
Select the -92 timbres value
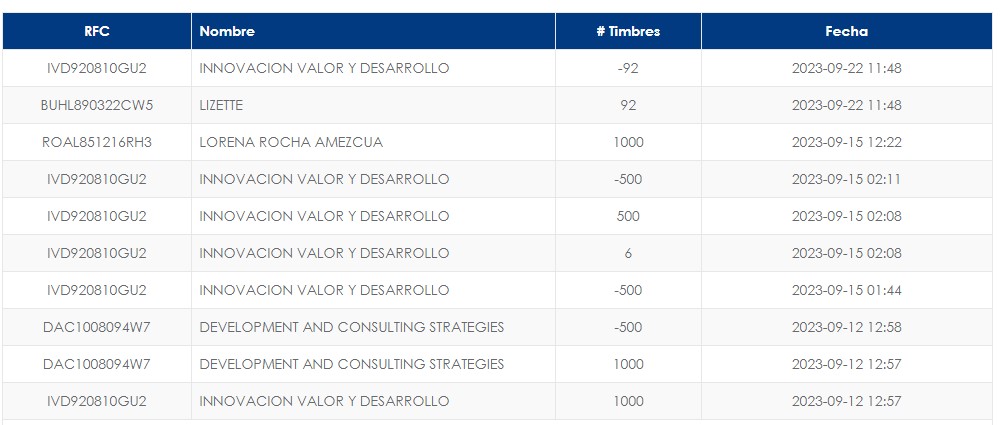coord(628,68)
